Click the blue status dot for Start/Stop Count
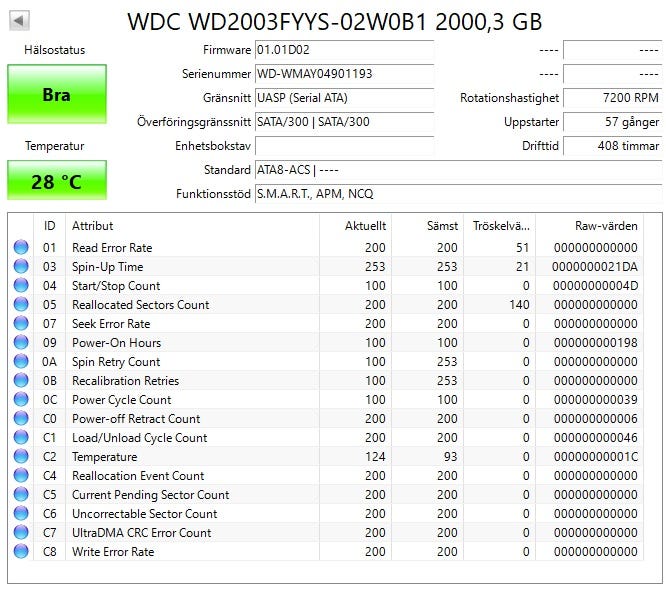The width and height of the screenshot is (666, 589). click(x=21, y=285)
